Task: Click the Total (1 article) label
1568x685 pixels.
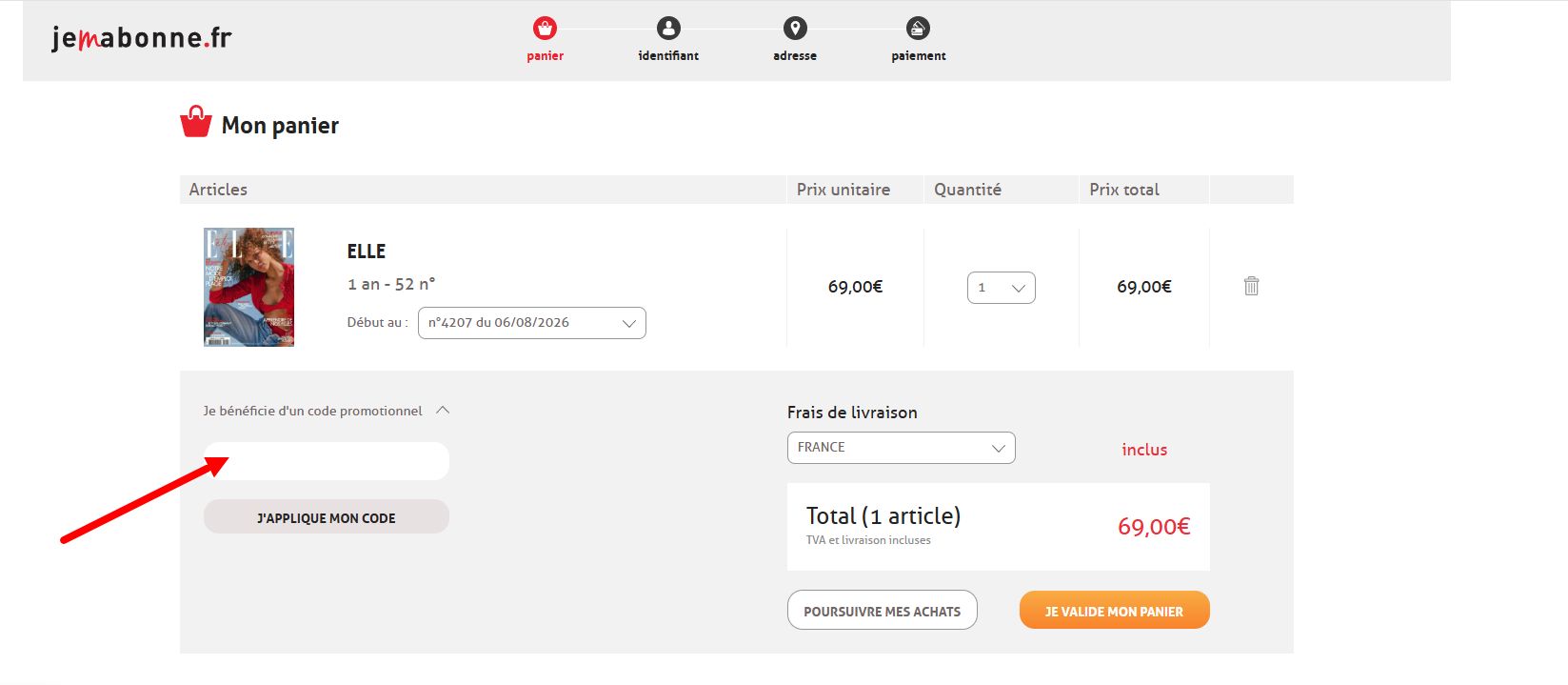Action: click(883, 516)
